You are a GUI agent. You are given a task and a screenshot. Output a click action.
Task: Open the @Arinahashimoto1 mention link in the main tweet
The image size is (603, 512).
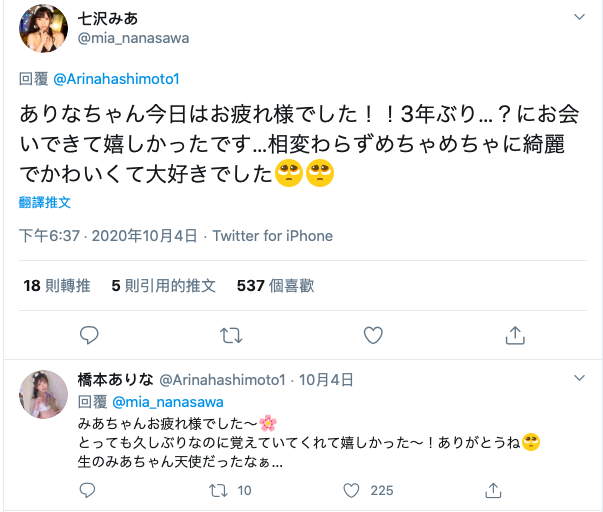coord(115,78)
